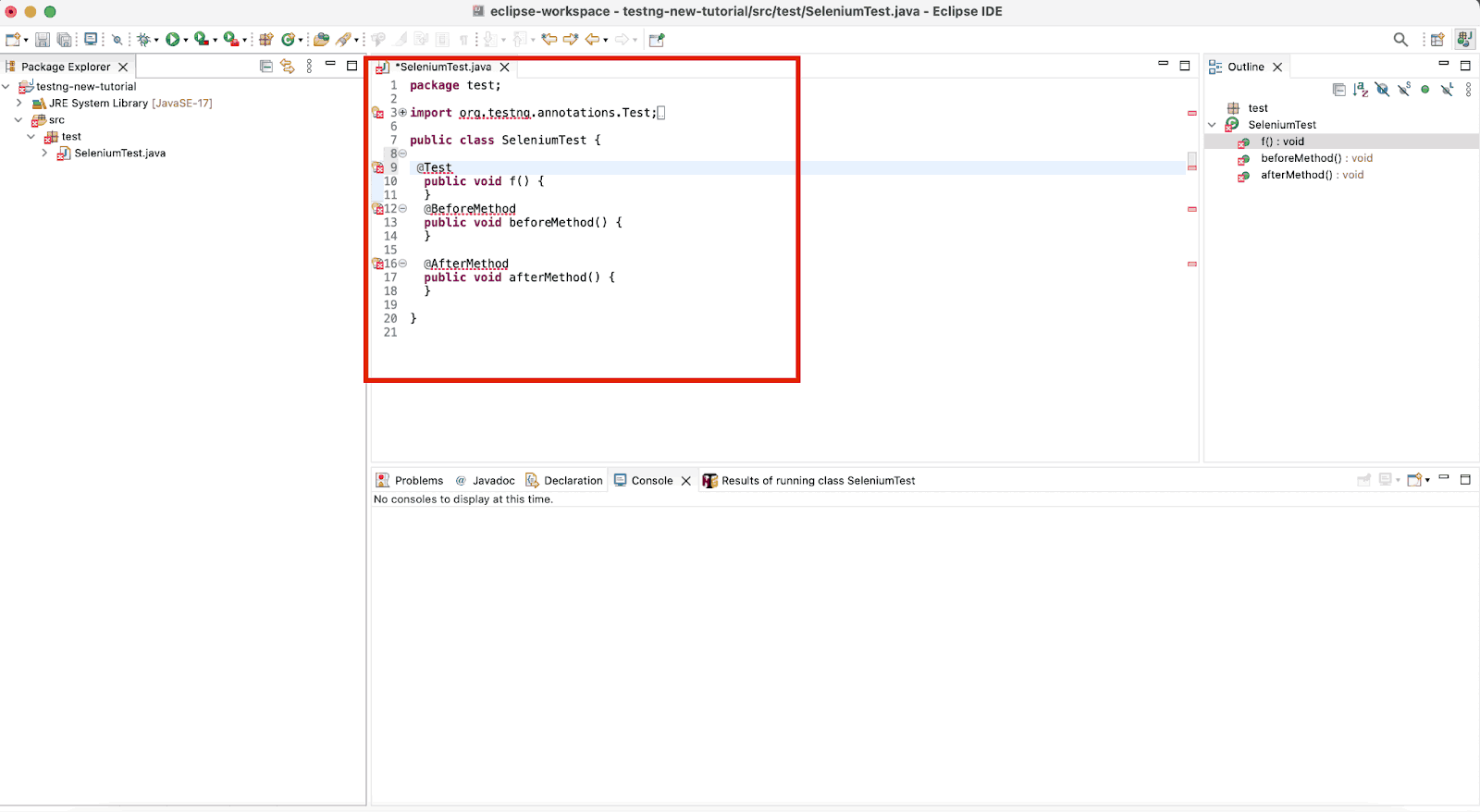Click the Search flashlight toolbar icon

pyautogui.click(x=343, y=40)
